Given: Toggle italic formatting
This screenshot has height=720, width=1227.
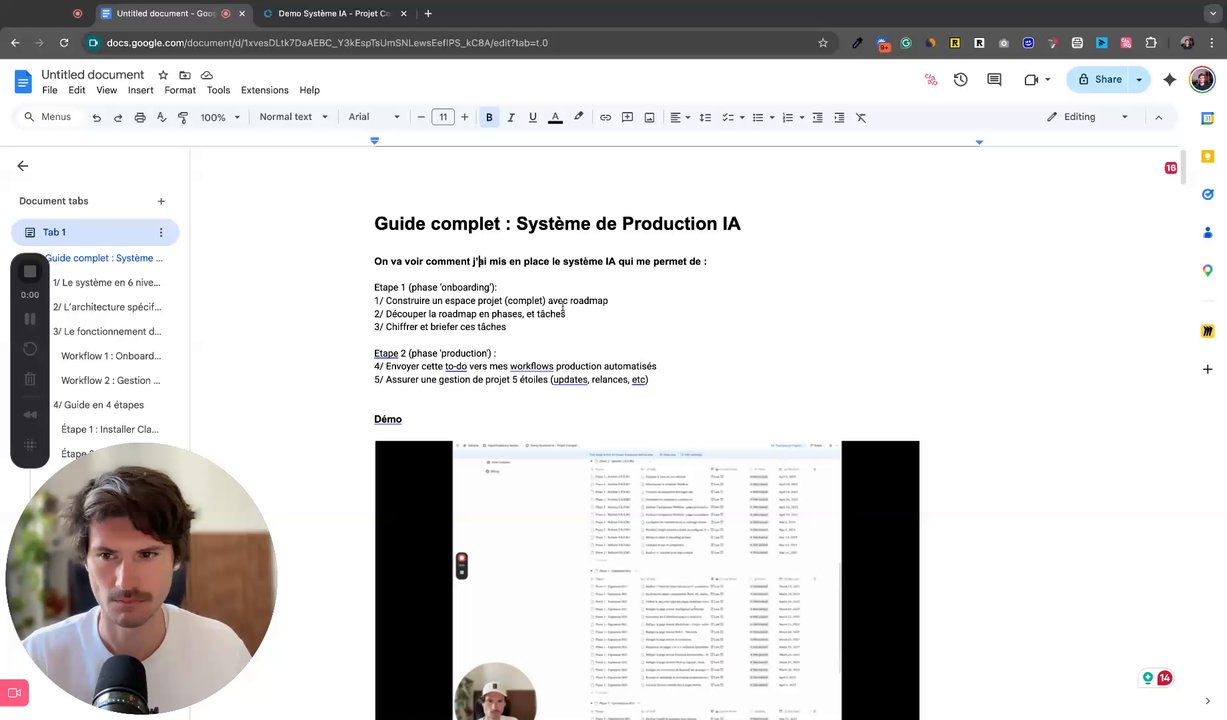Looking at the screenshot, I should [x=511, y=117].
